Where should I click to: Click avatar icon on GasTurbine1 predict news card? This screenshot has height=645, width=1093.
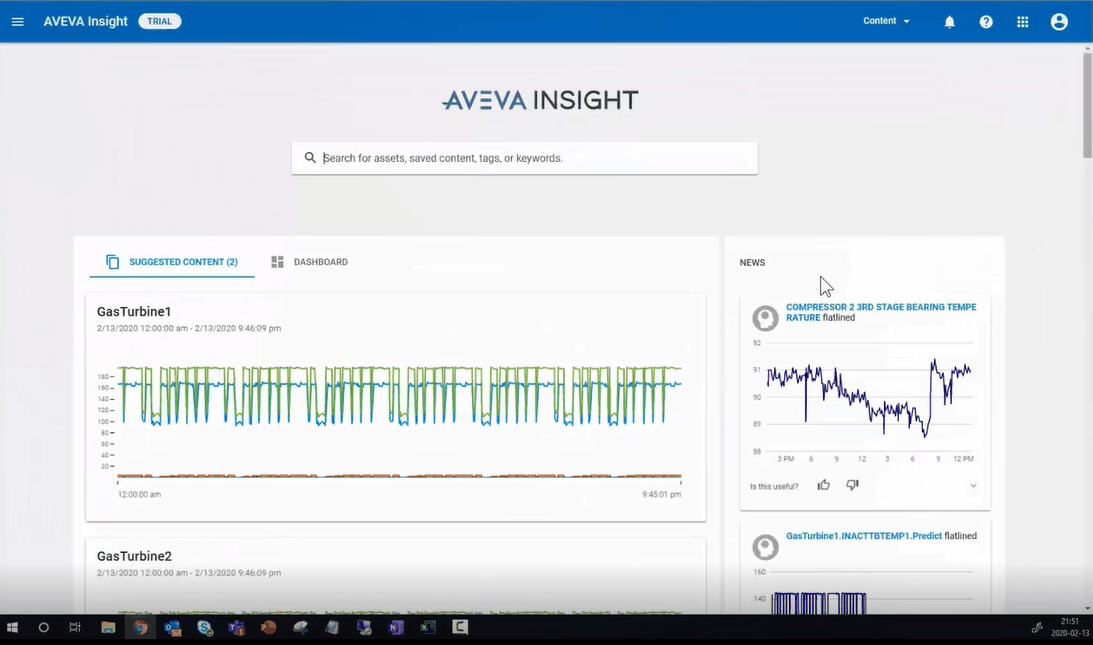(x=765, y=546)
